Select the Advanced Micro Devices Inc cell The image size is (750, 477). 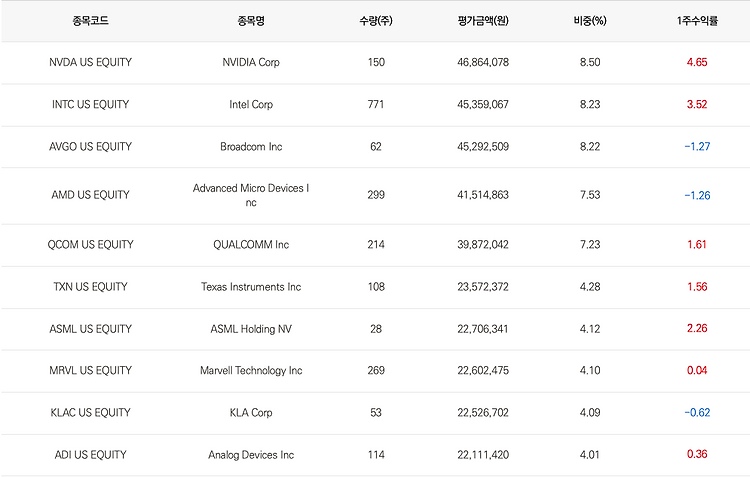tap(251, 195)
